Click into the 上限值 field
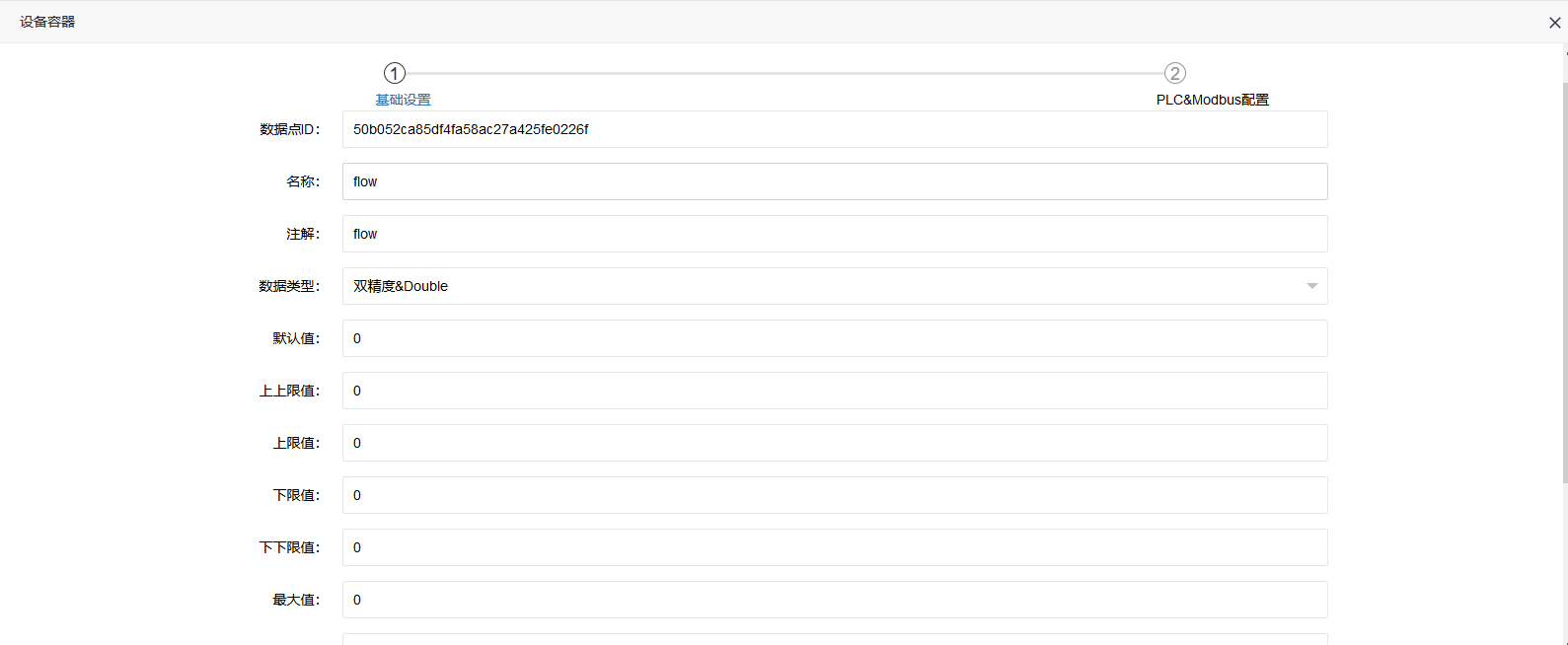This screenshot has width=1568, height=645. (x=834, y=443)
